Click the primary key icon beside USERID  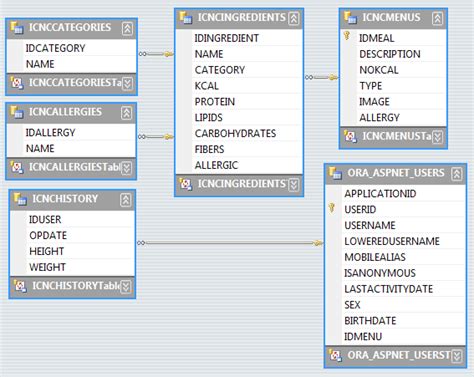tap(331, 208)
